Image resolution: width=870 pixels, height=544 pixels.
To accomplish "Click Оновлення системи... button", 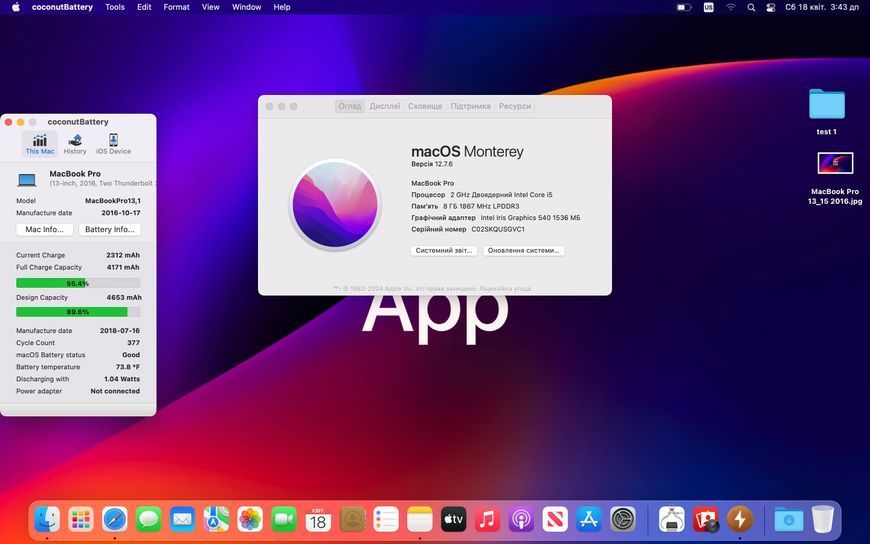I will 523,250.
